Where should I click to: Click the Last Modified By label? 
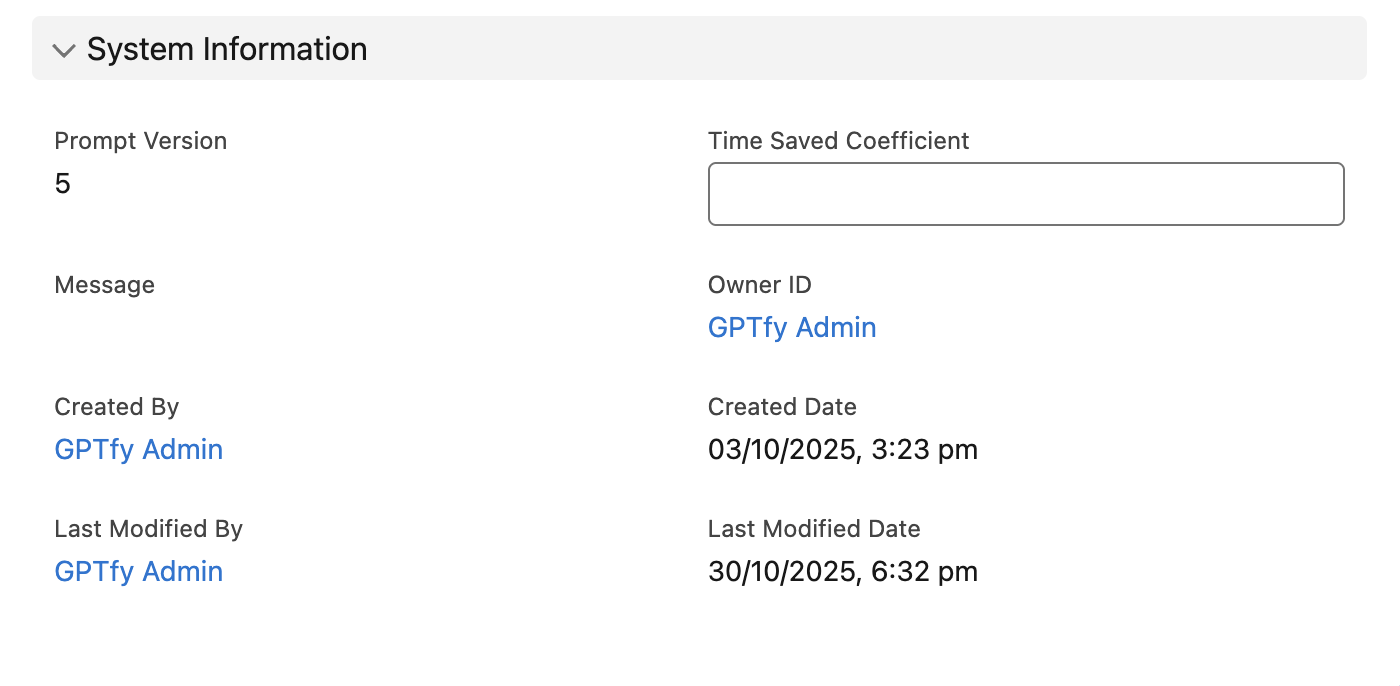(x=149, y=529)
